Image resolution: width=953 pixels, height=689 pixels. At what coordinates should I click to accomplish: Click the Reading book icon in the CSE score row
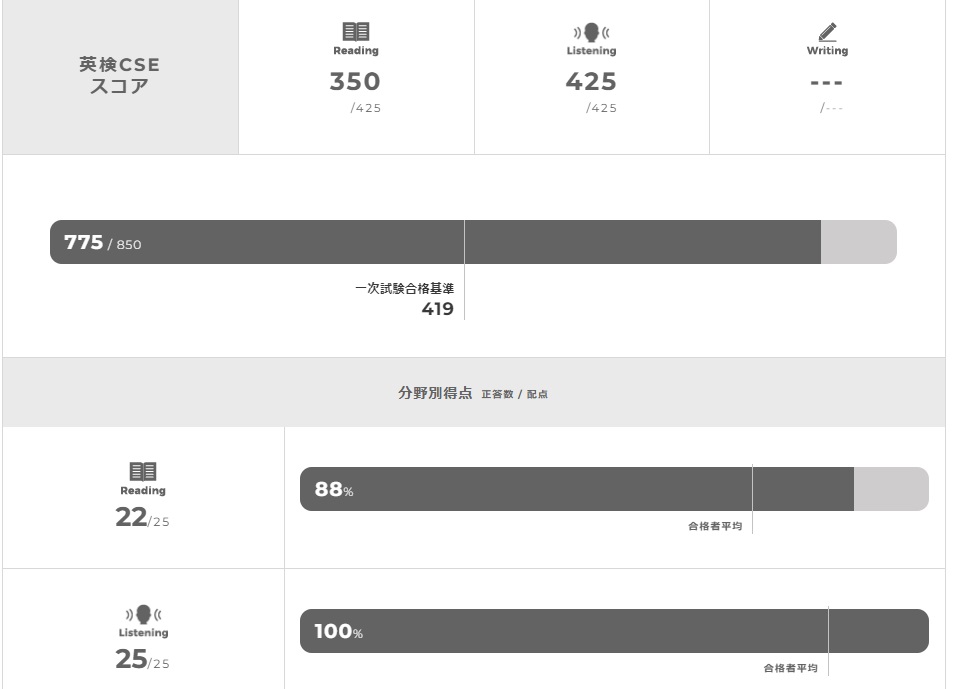(356, 32)
